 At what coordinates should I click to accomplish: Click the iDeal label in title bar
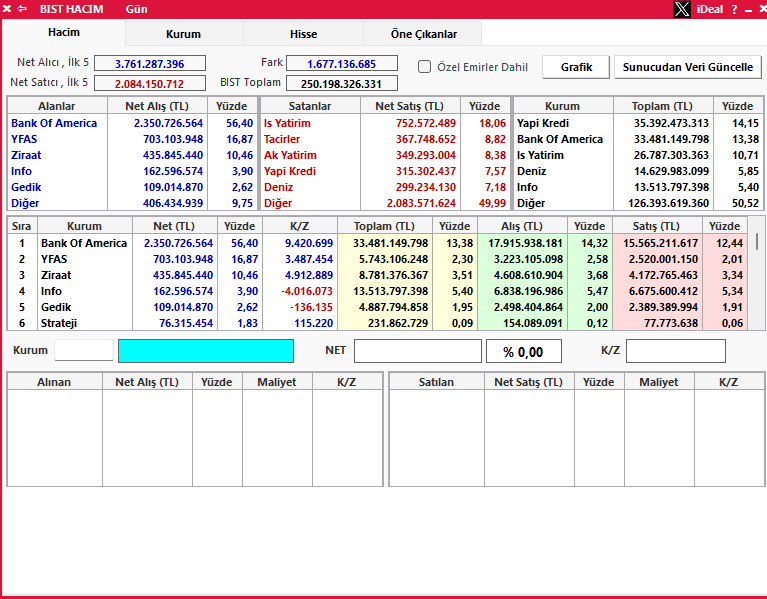(709, 9)
